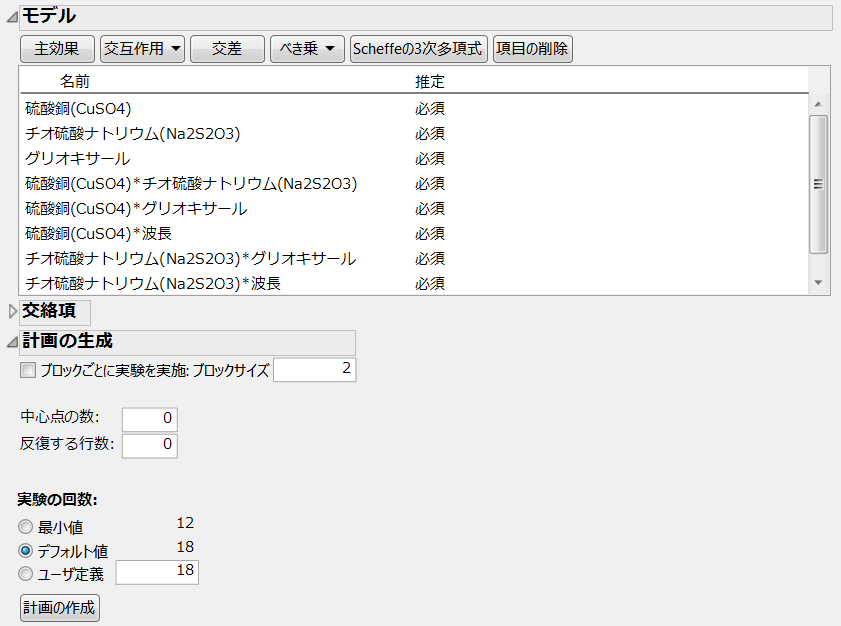Click the 中心点の数 input field
Image resolution: width=841 pixels, height=626 pixels.
click(149, 419)
